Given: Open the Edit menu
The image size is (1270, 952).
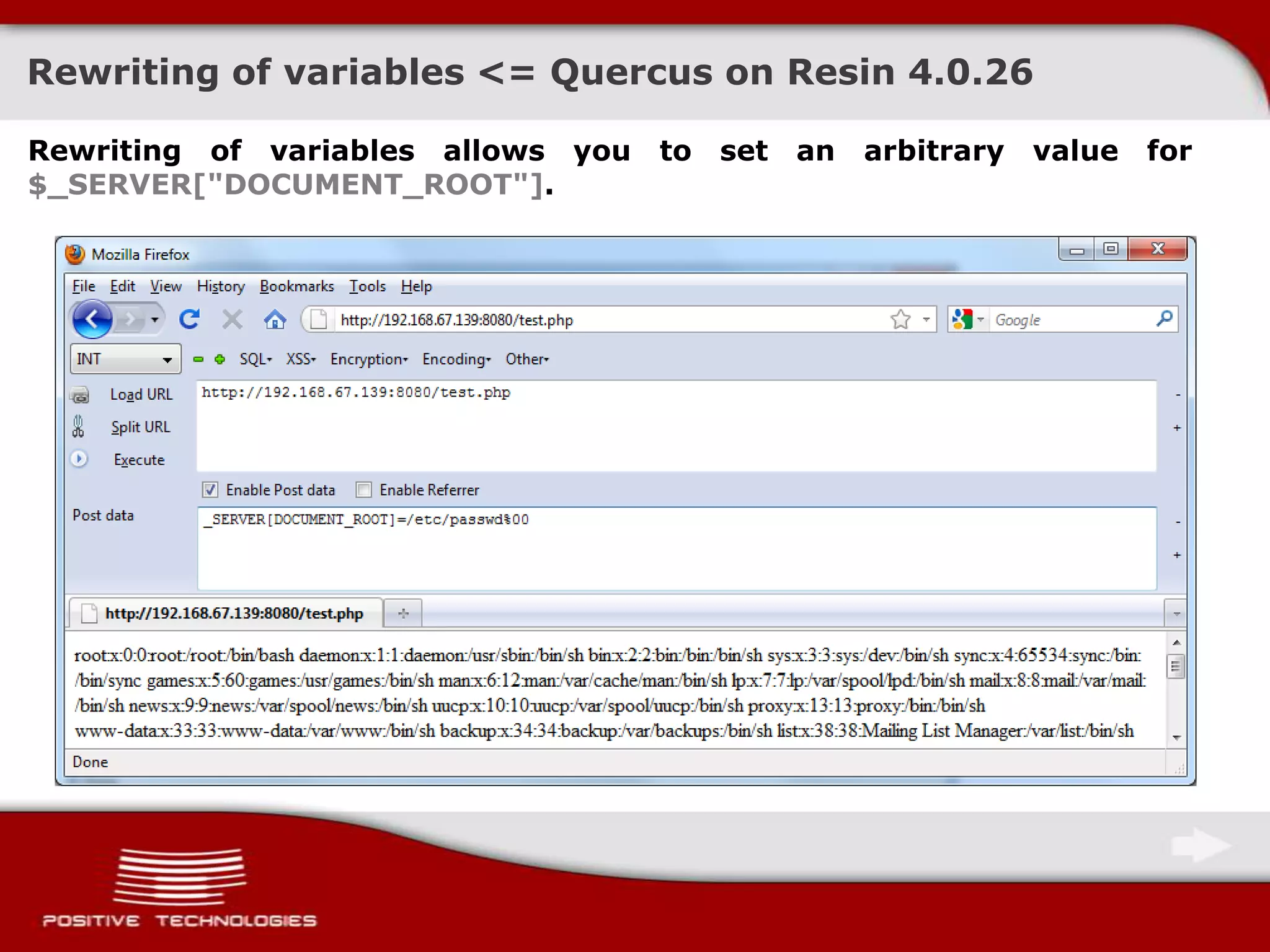Looking at the screenshot, I should click(122, 286).
